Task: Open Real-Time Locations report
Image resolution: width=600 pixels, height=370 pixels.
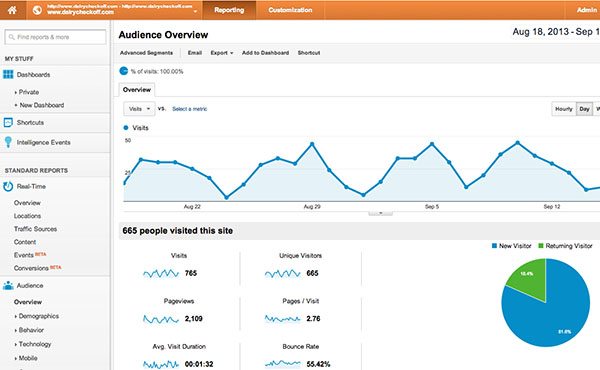Action: [x=28, y=216]
